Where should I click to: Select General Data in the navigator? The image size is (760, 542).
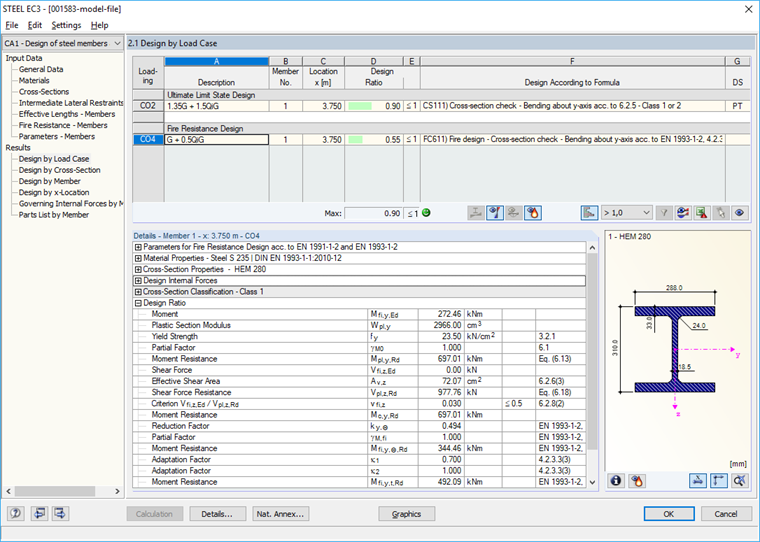(41, 69)
